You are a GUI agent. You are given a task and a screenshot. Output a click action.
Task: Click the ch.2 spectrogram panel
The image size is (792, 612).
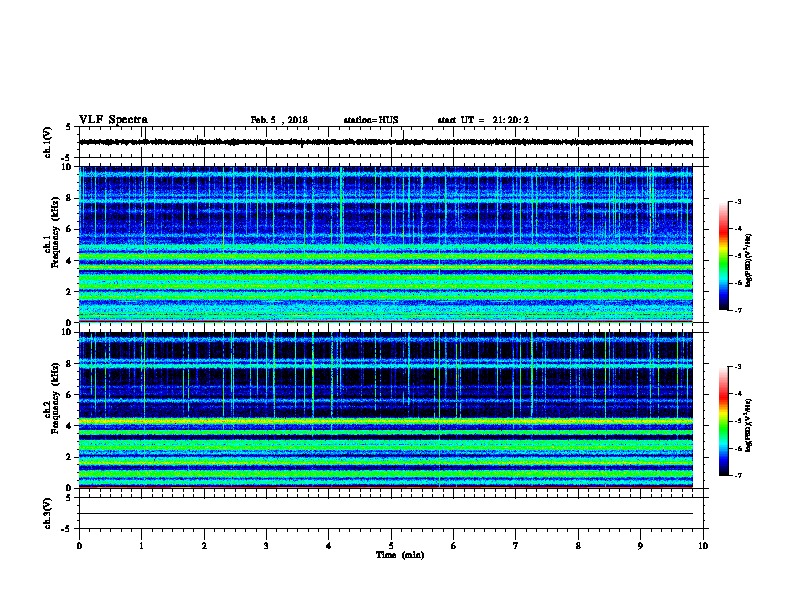(x=386, y=410)
